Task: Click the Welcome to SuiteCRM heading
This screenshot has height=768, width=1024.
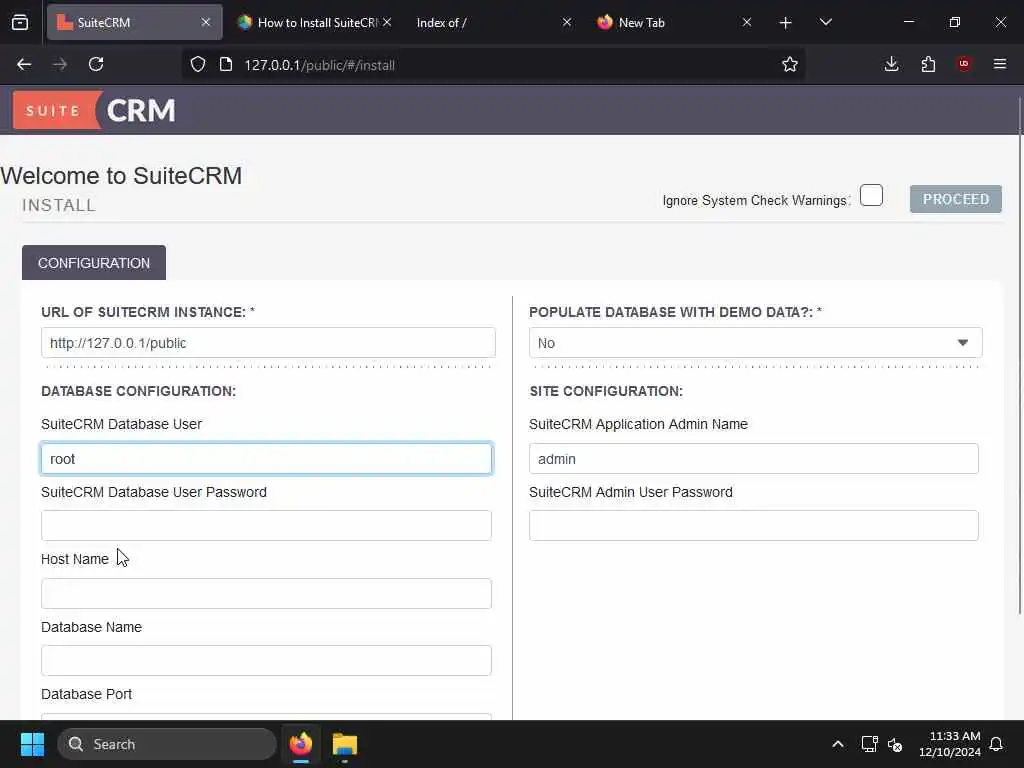Action: coord(121,176)
